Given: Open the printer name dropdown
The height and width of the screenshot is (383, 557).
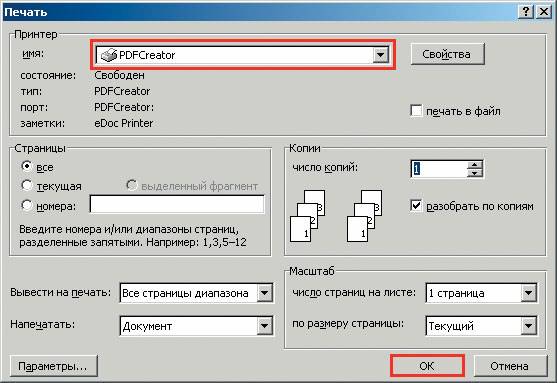Looking at the screenshot, I should (380, 55).
